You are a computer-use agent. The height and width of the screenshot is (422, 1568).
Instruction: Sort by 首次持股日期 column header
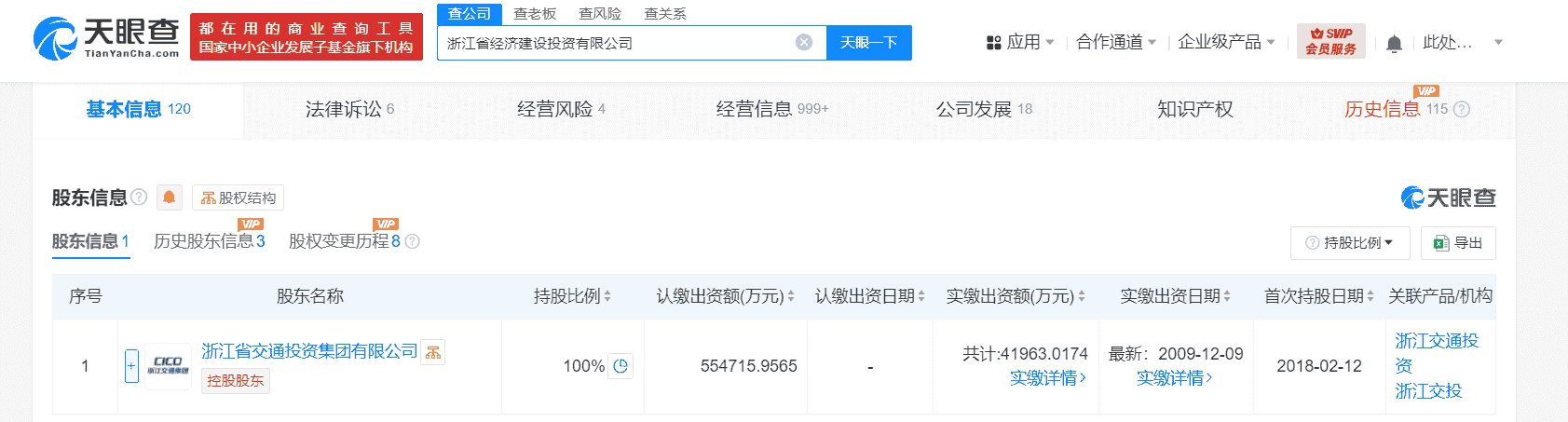[x=1318, y=296]
